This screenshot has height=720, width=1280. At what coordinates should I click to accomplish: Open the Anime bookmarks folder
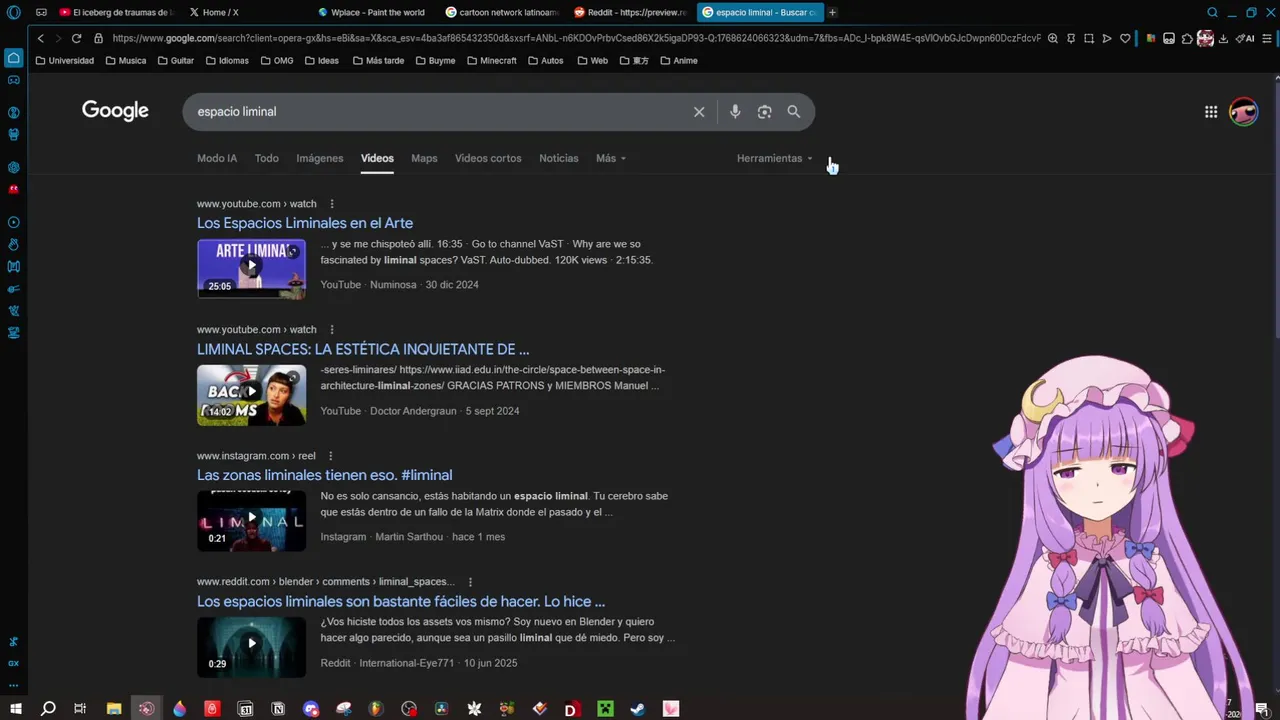tap(678, 60)
